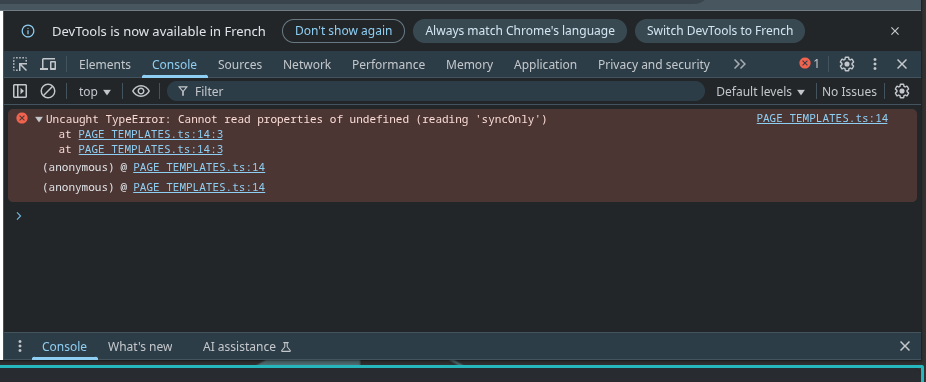This screenshot has height=382, width=926.
Task: Activate the inspect element picker icon
Action: [x=21, y=64]
